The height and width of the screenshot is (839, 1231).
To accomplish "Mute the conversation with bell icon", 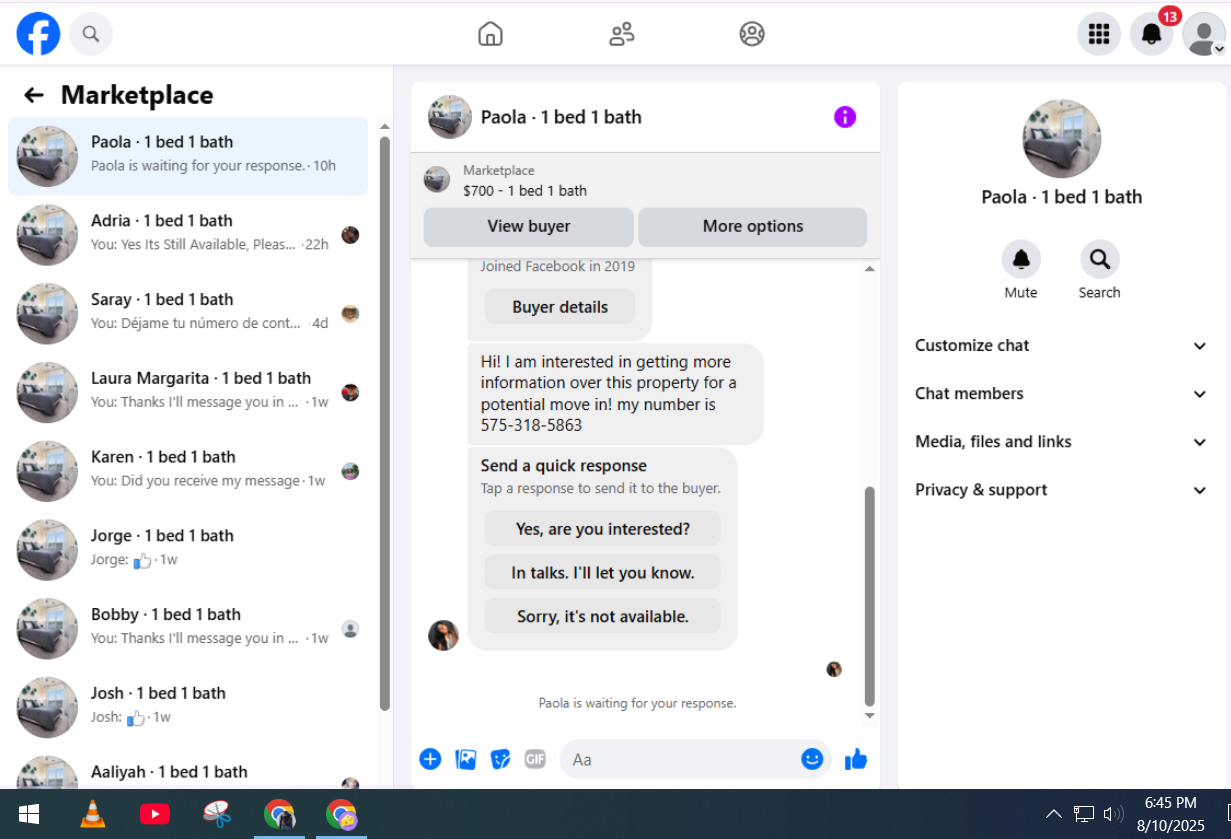I will coord(1021,260).
